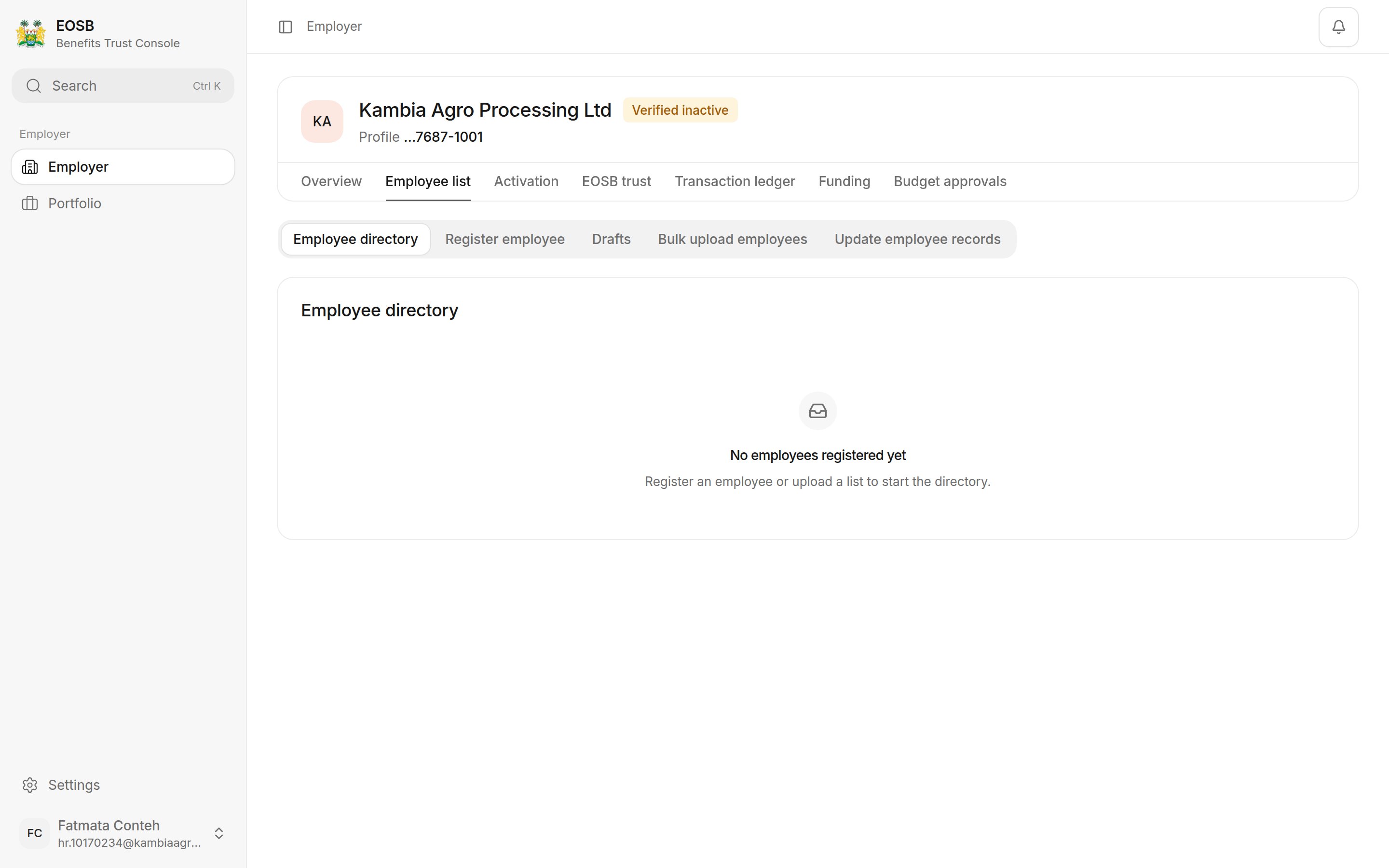Click the KA employer avatar
Image resolution: width=1389 pixels, height=868 pixels.
[x=322, y=122]
